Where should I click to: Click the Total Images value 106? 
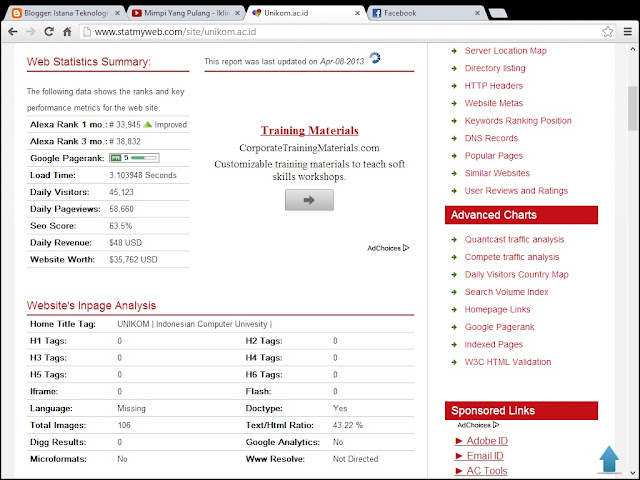pyautogui.click(x=124, y=425)
